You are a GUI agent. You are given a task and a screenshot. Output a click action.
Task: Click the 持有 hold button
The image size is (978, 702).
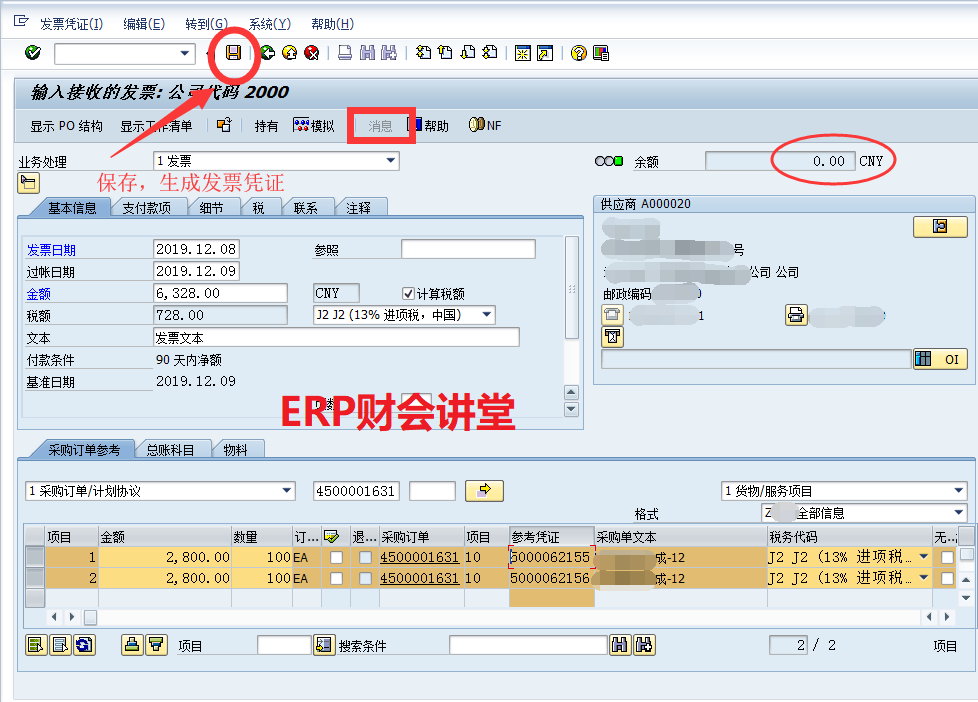pos(266,126)
